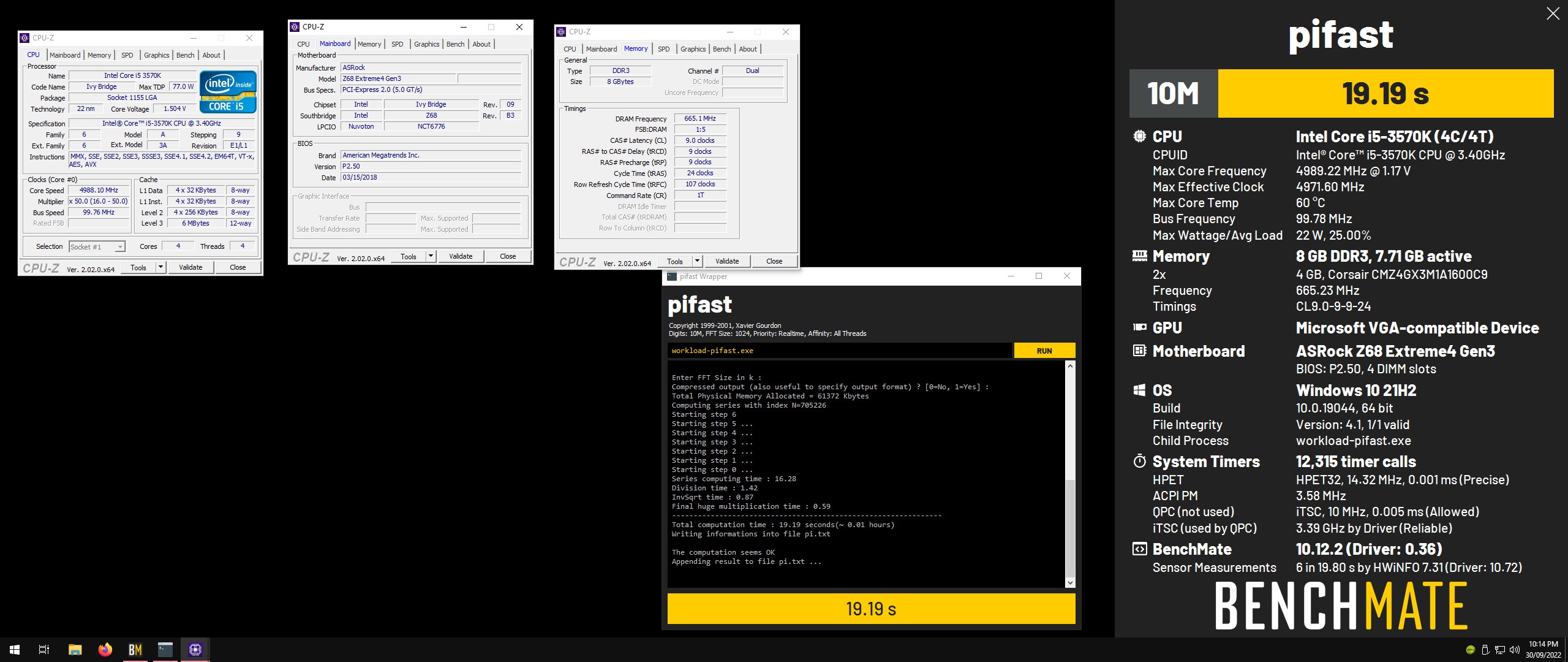Click the Max Core Frequency value 4989.22 MHz
Image resolution: width=1568 pixels, height=662 pixels.
tap(1353, 171)
